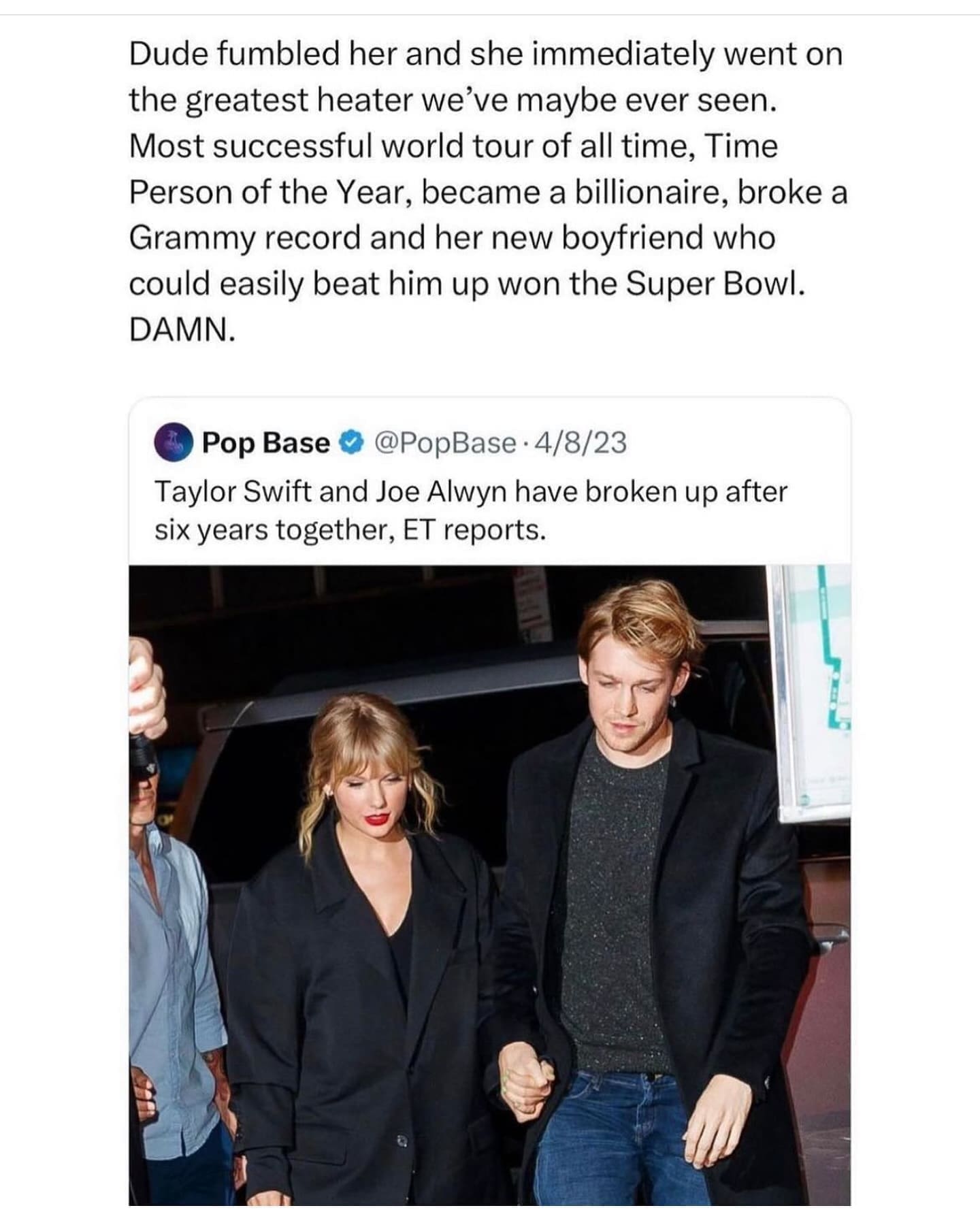
Task: Open the Pop Base display name
Action: pos(265,443)
